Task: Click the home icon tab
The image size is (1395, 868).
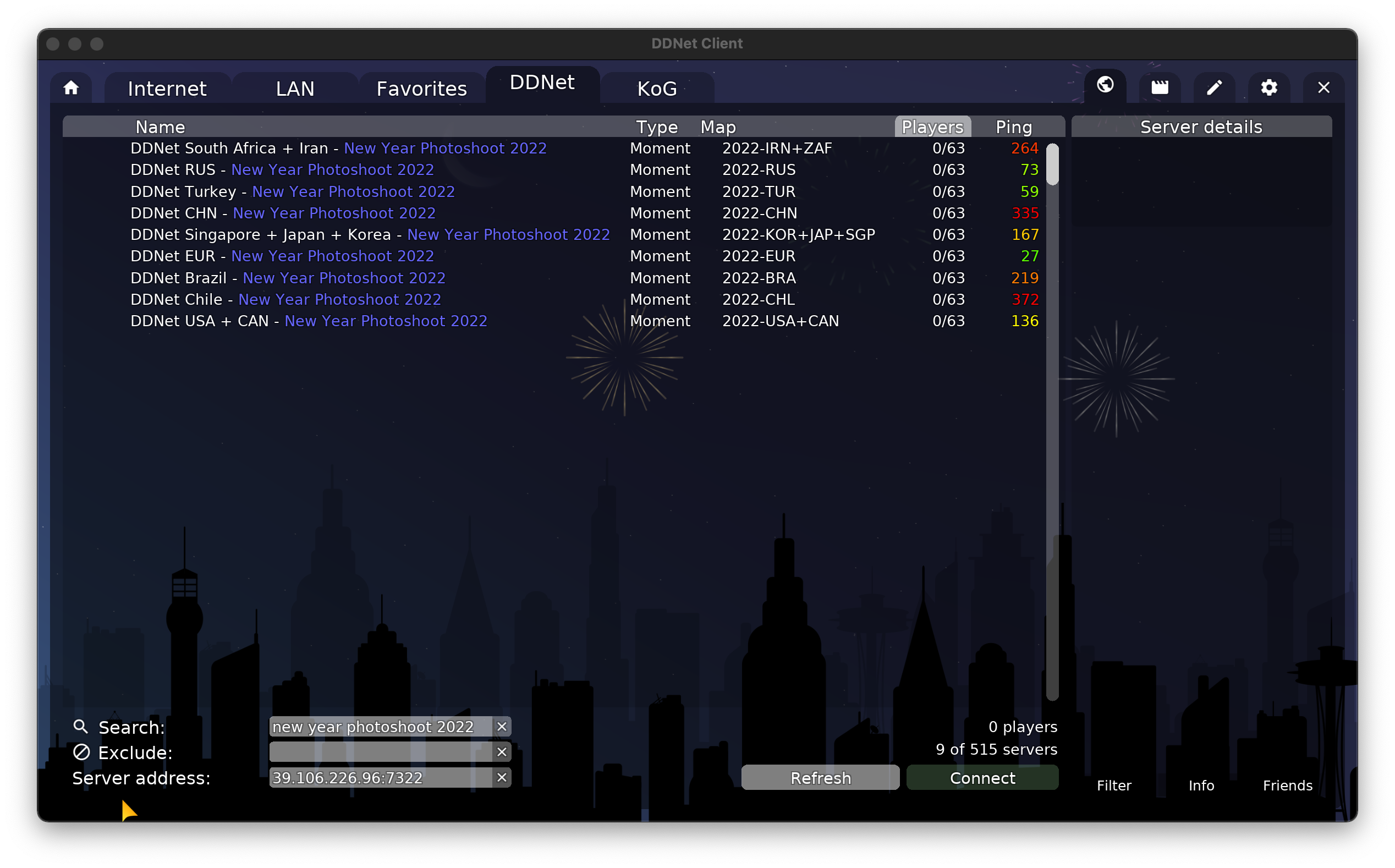Action: [x=71, y=88]
